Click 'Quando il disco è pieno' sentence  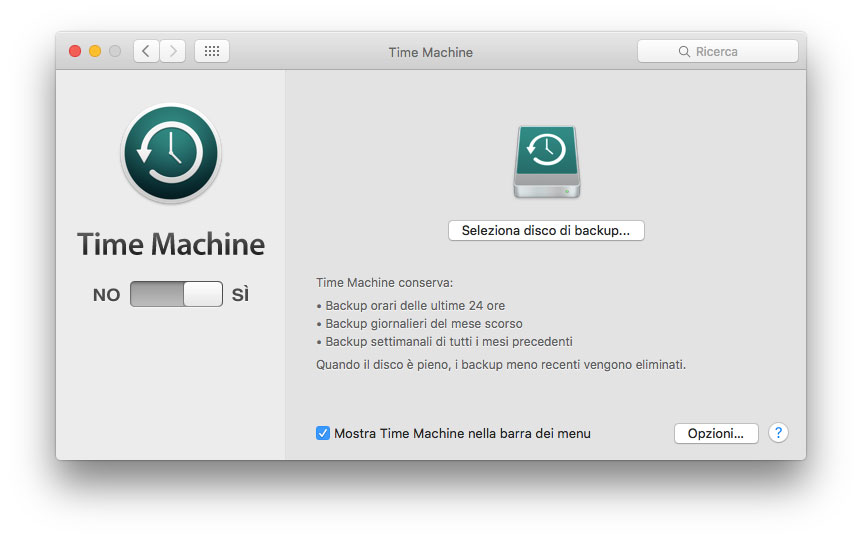tap(501, 365)
